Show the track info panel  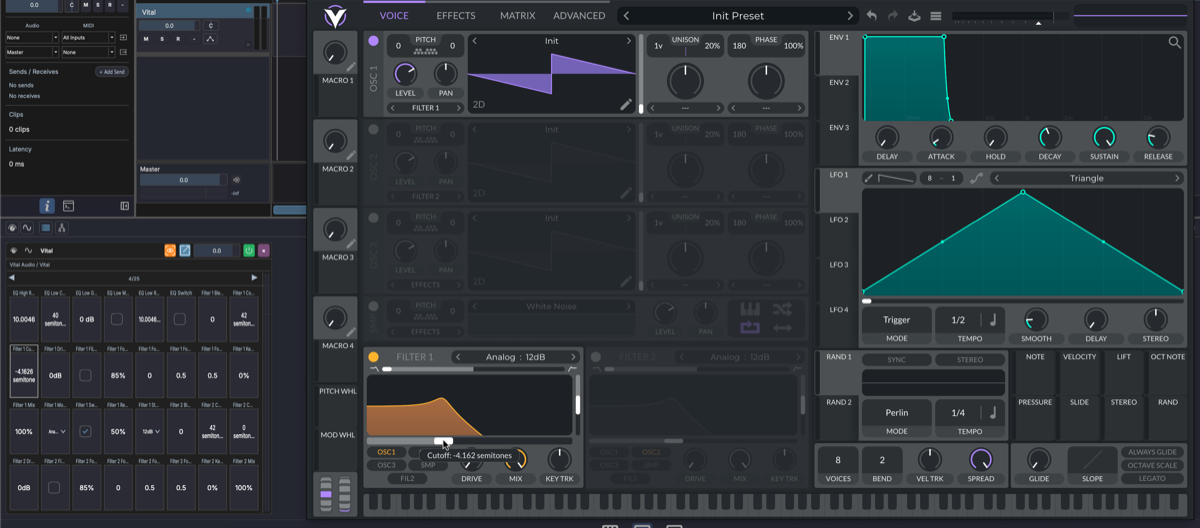point(47,206)
